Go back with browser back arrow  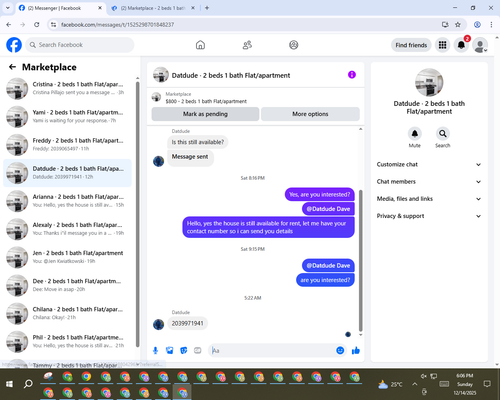tap(9, 25)
